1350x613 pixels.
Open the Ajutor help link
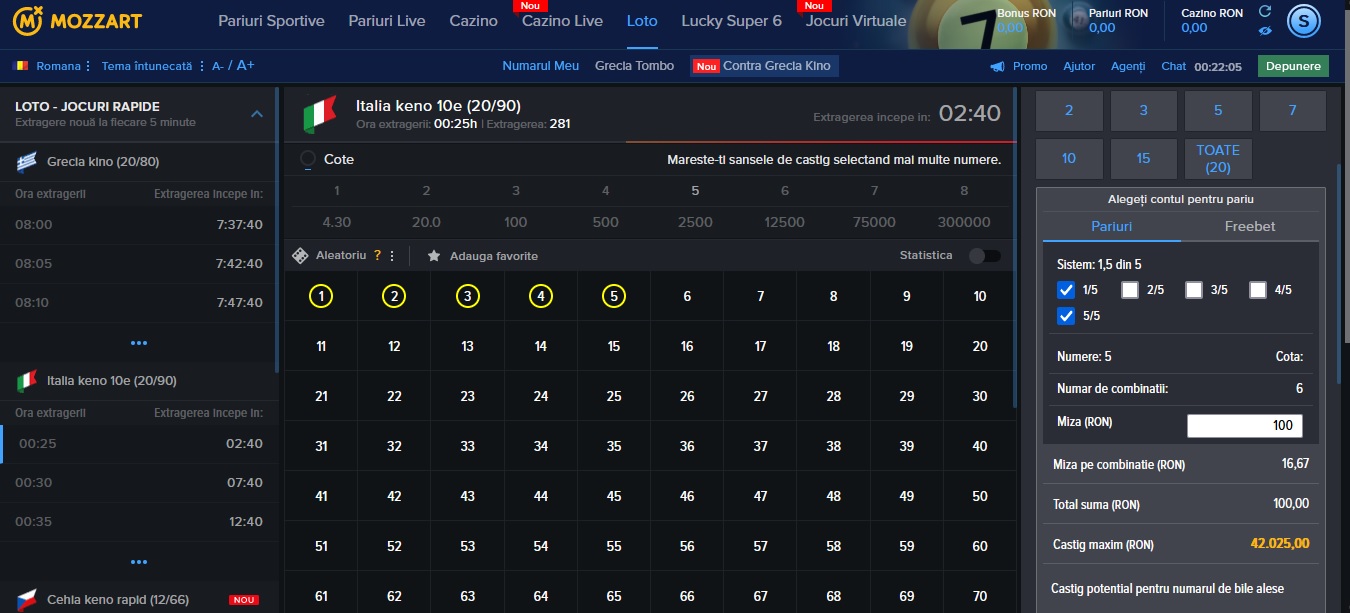click(x=1079, y=66)
